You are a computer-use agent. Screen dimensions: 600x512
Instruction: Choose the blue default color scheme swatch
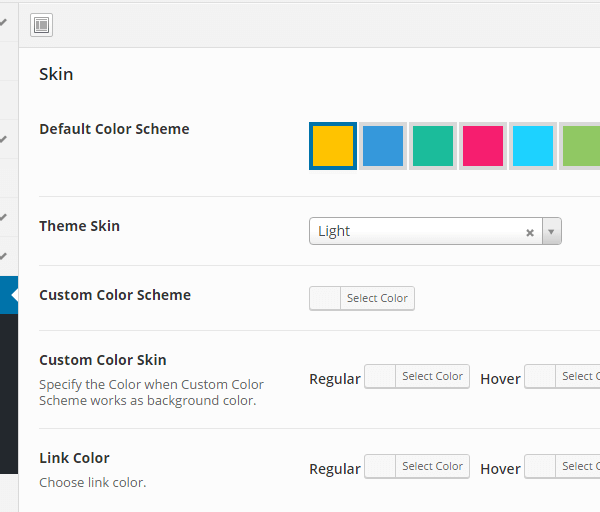point(382,146)
